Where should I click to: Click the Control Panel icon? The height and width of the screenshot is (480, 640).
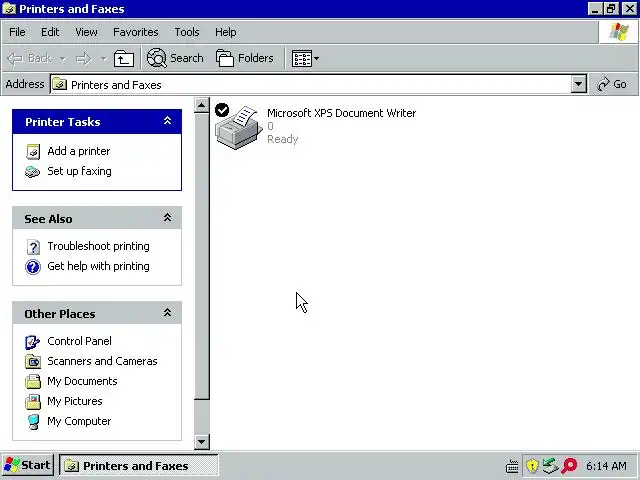[x=33, y=342]
